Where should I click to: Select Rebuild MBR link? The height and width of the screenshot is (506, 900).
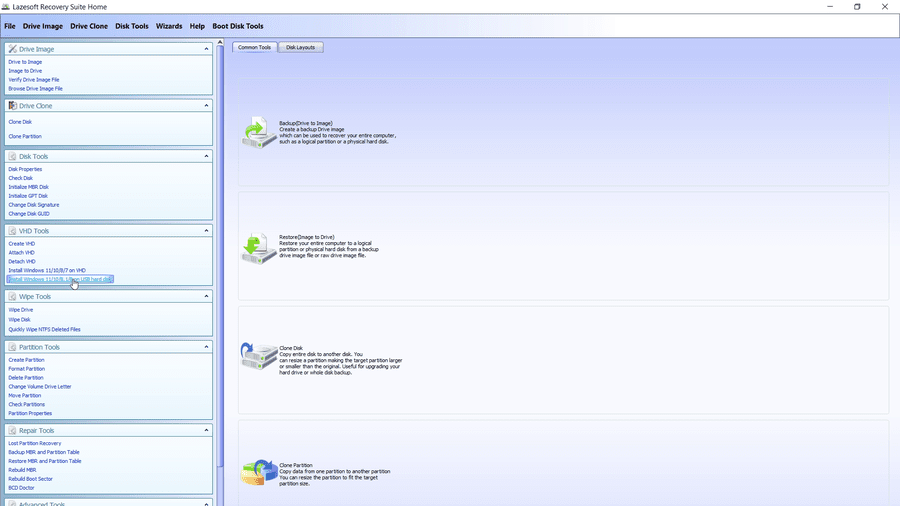point(22,470)
